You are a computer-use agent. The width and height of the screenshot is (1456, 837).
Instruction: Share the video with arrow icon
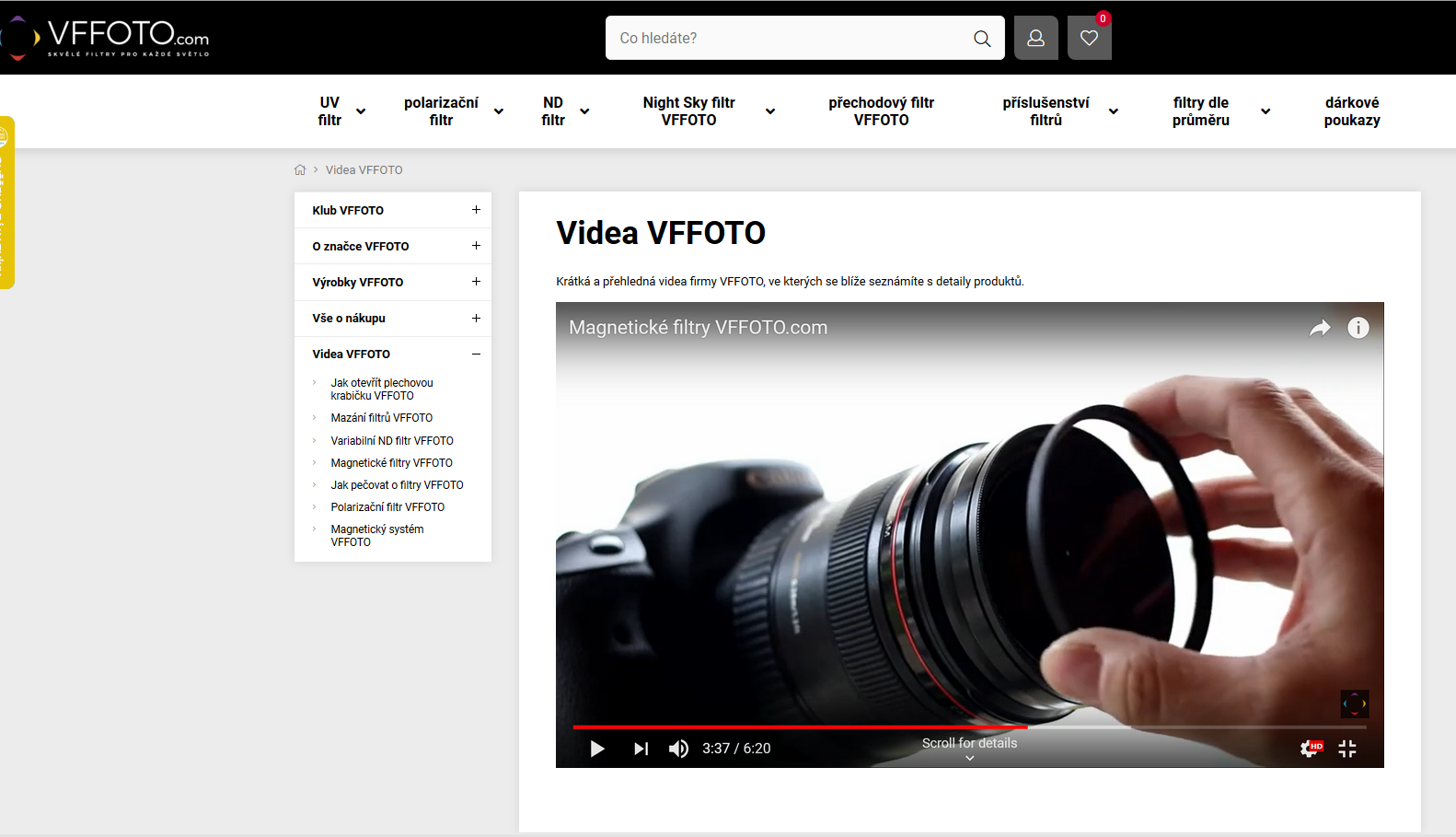(x=1320, y=328)
